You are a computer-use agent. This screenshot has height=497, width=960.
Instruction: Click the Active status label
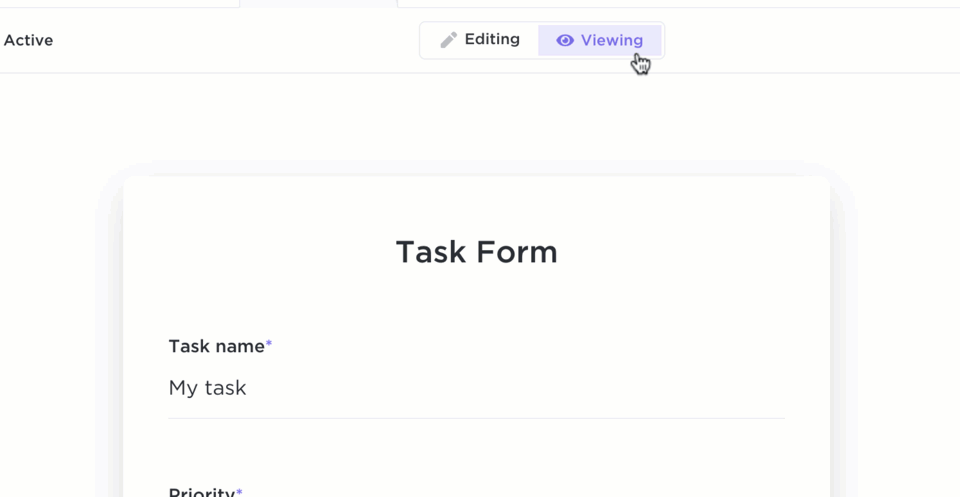click(x=28, y=41)
